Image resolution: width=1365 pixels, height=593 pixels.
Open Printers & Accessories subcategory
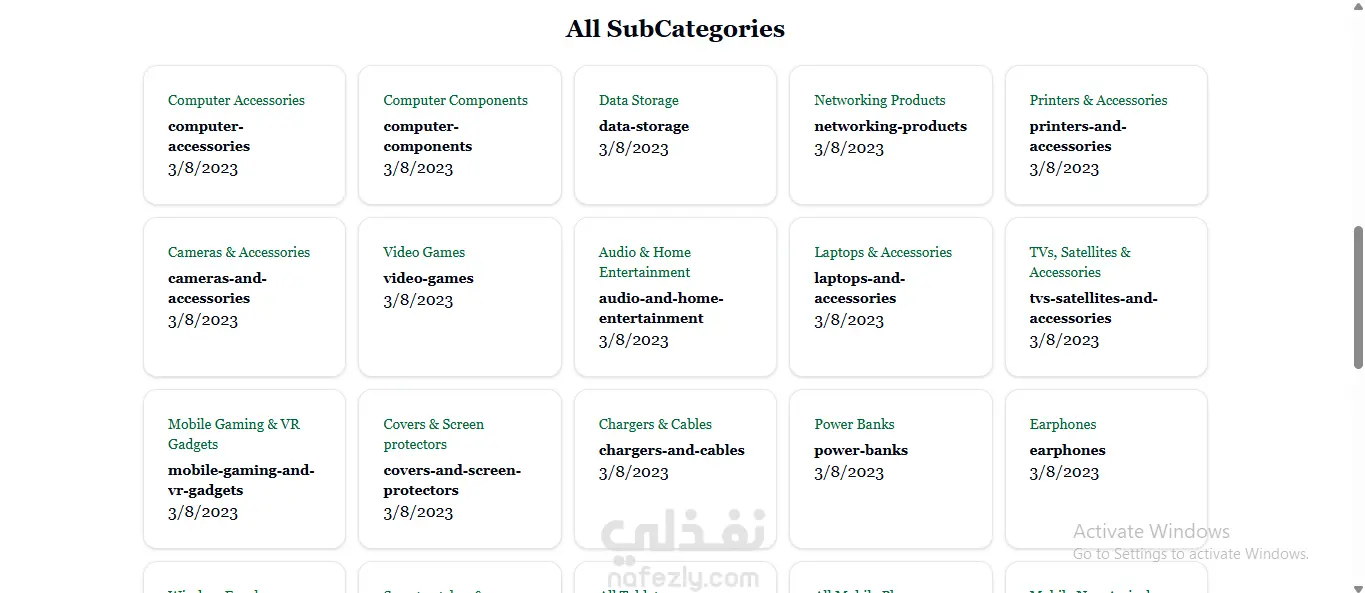point(1098,100)
